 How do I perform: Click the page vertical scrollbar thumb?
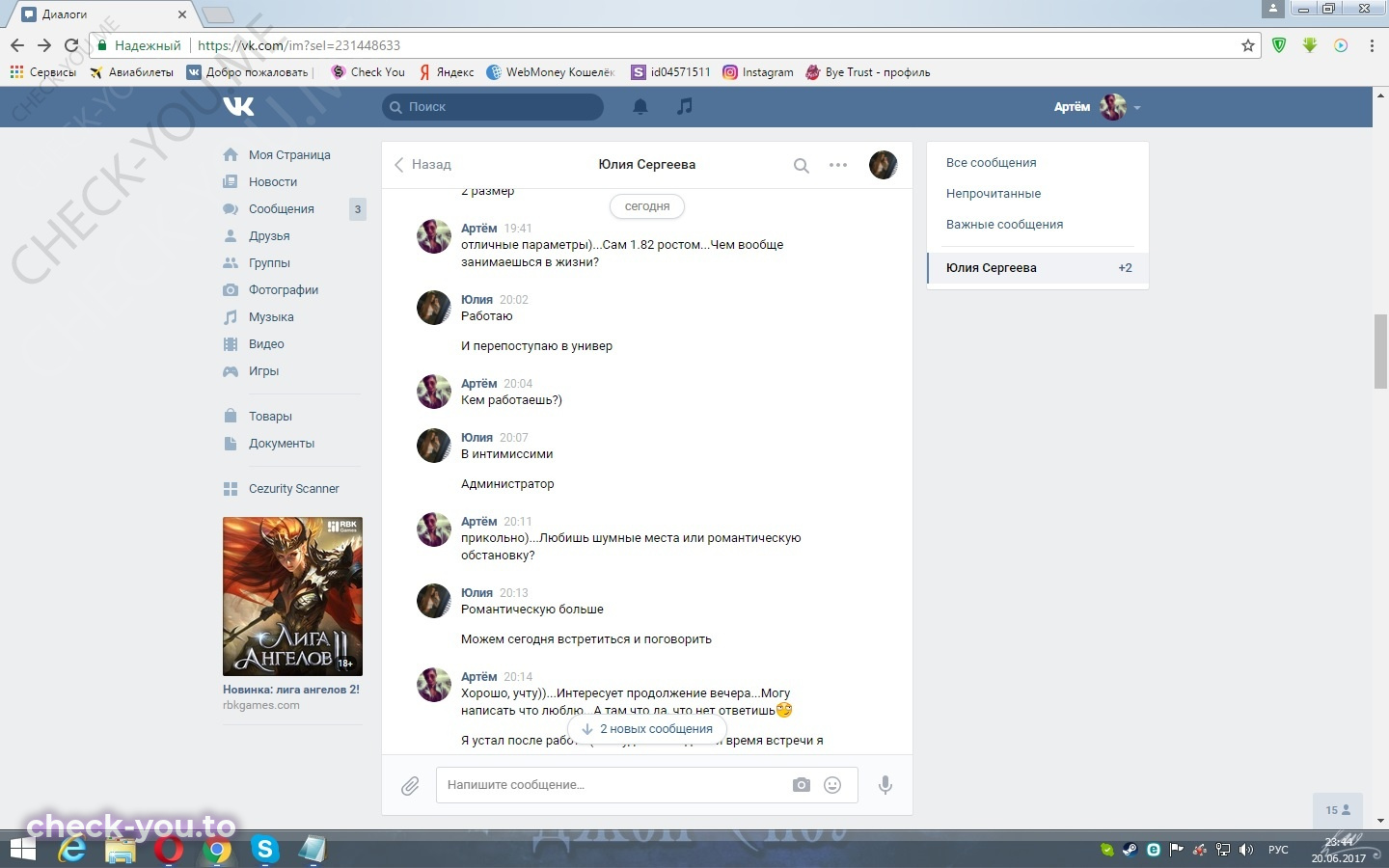[x=1380, y=351]
